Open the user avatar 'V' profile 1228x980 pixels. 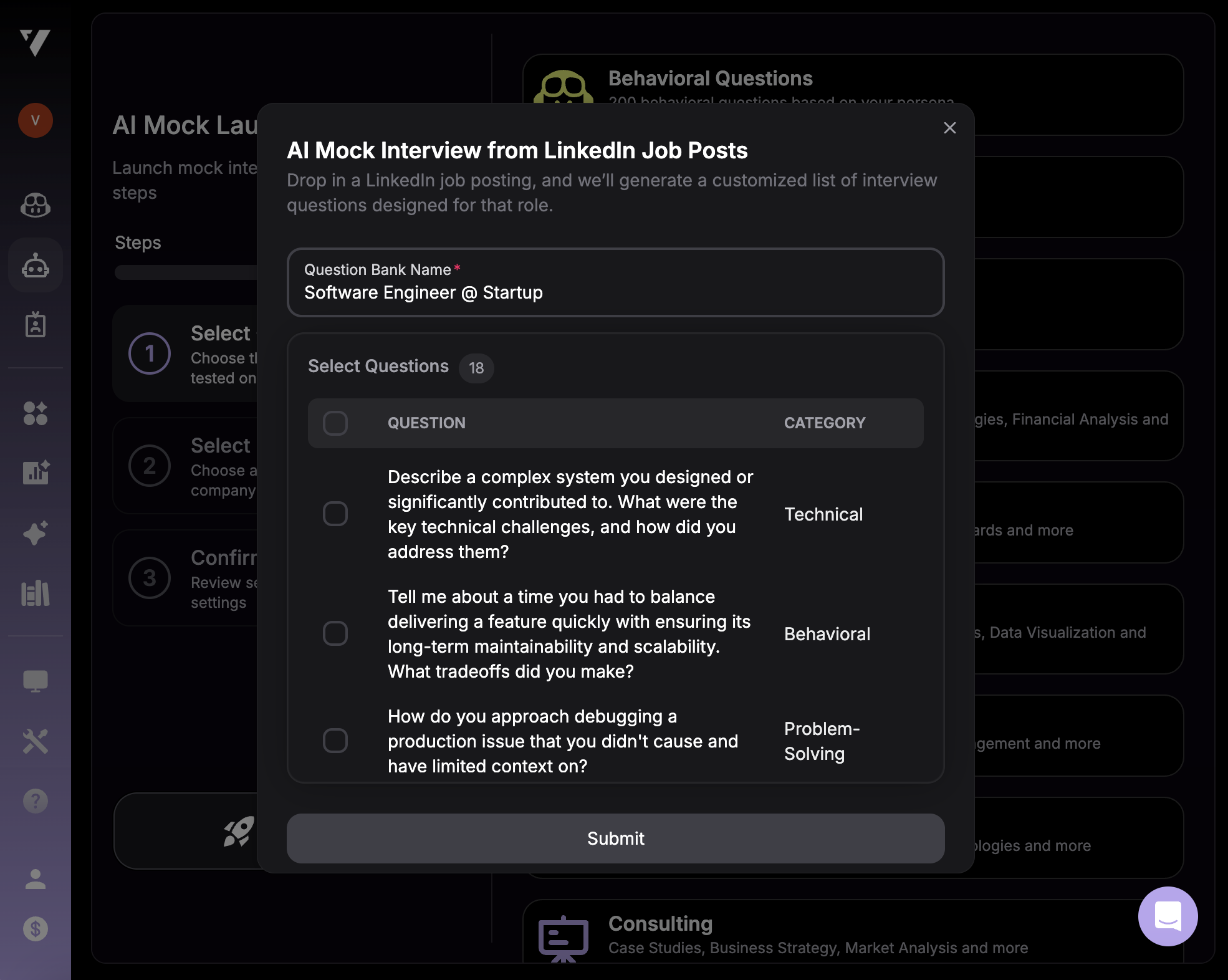pos(36,120)
